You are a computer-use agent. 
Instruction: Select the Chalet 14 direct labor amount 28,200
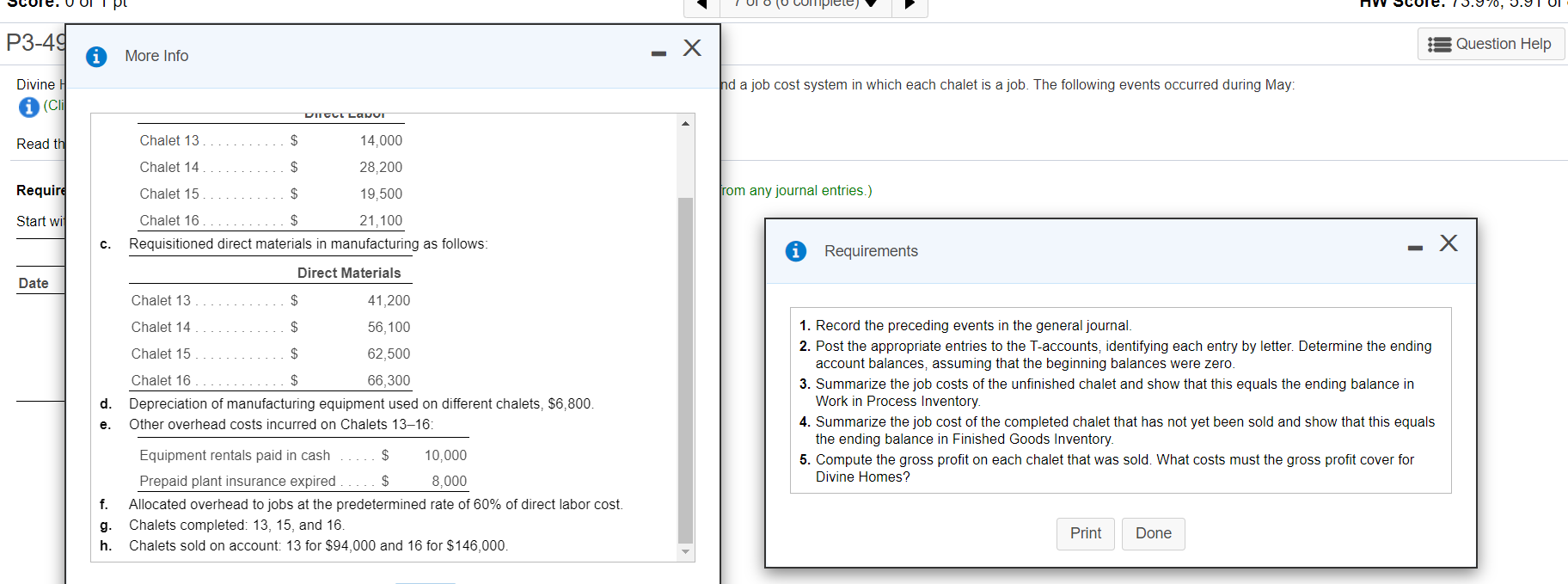pos(381,168)
